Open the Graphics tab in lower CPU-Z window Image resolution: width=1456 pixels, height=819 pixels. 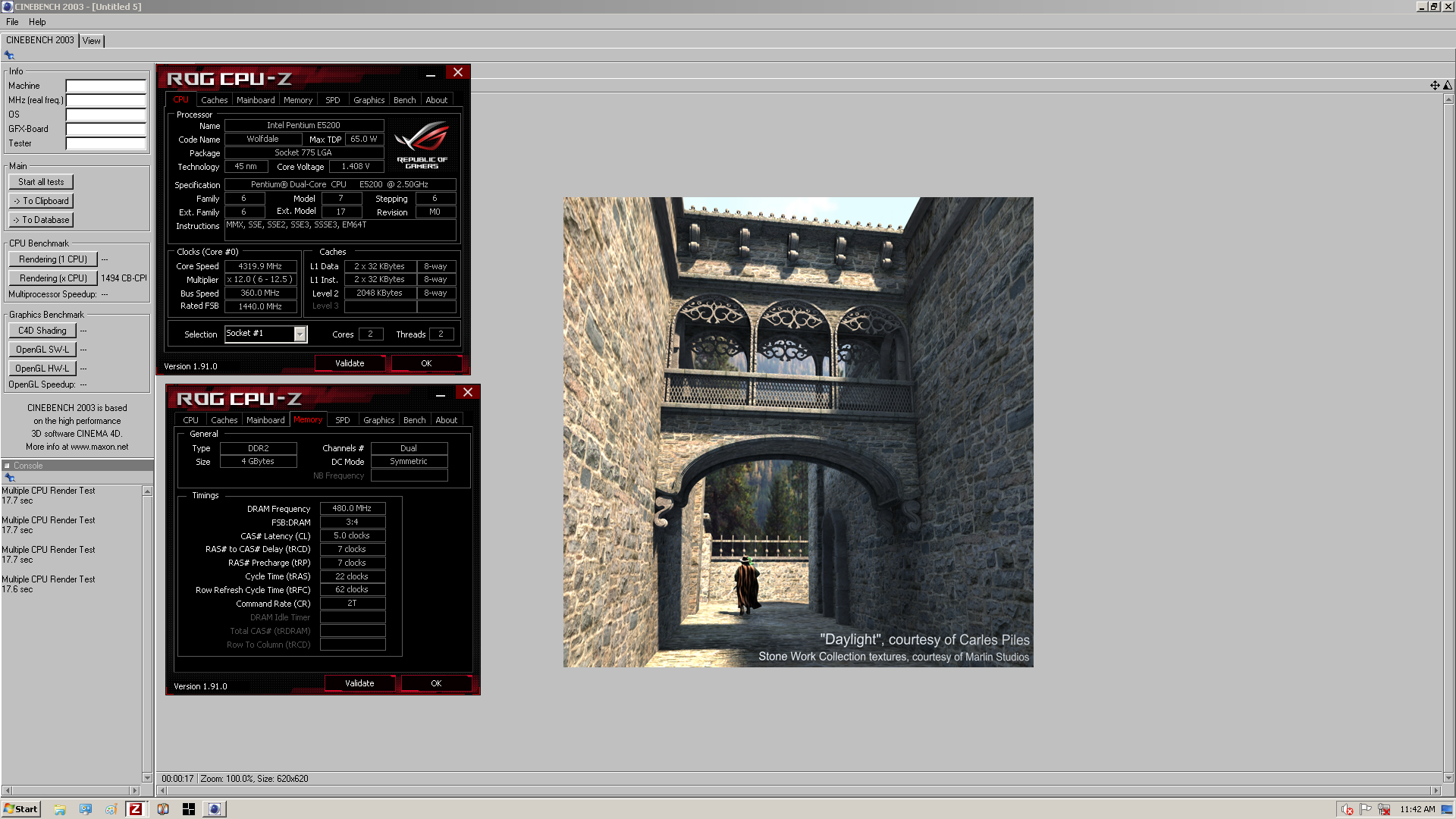pos(378,420)
